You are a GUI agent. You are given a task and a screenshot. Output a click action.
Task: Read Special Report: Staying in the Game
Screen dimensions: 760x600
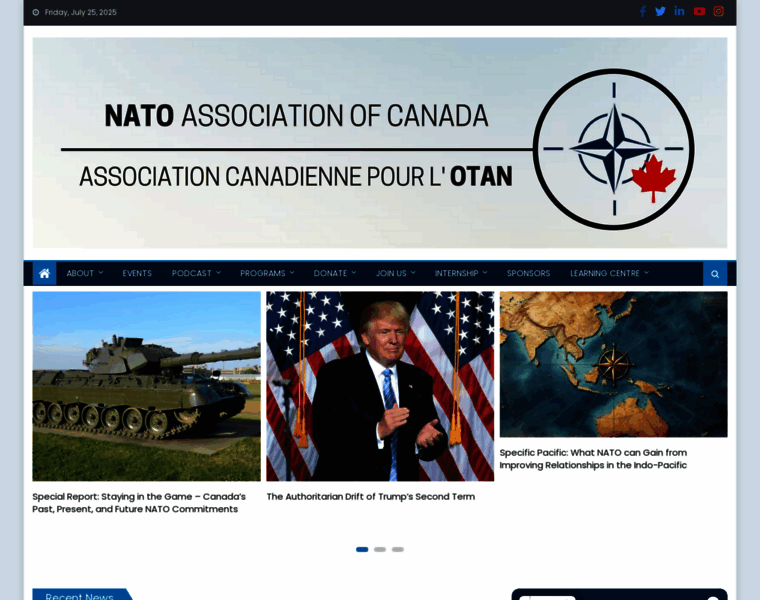pos(139,503)
